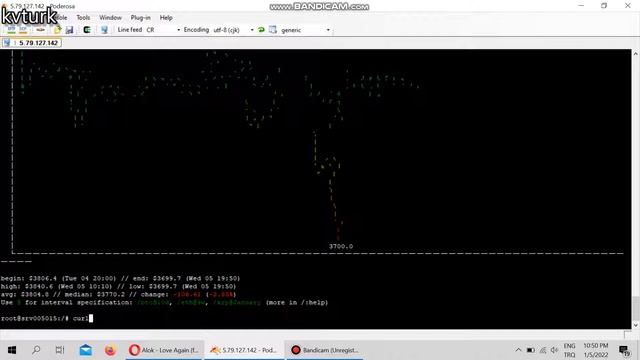This screenshot has height=360, width=640.
Task: Click the icon left of generic dropdown
Action: tap(273, 30)
